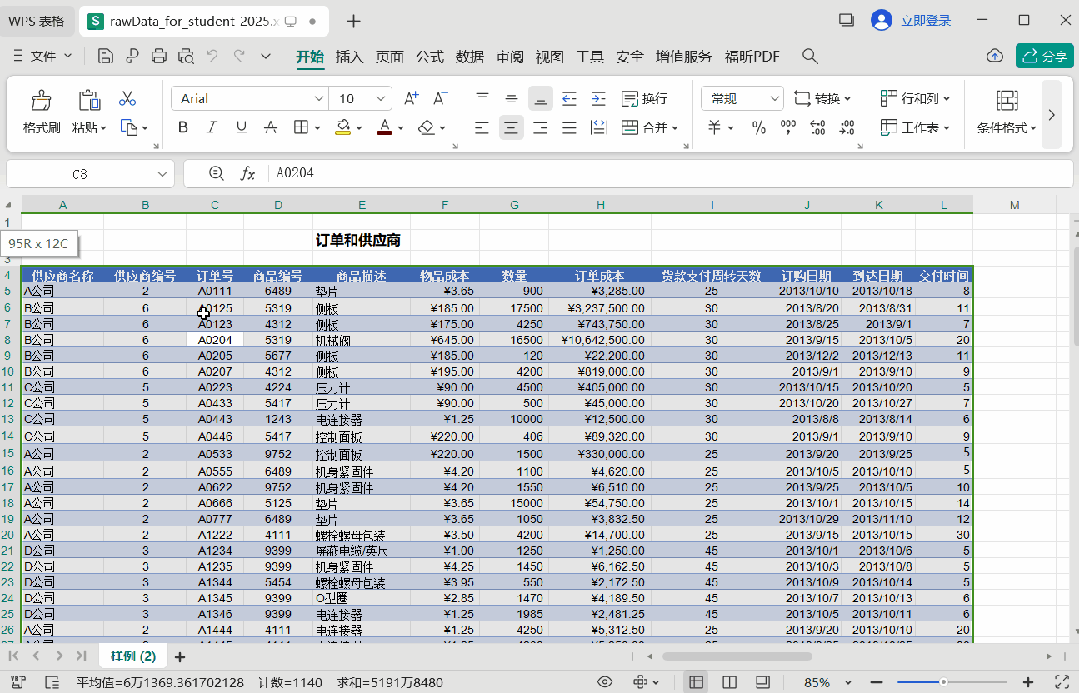The width and height of the screenshot is (1079, 693).
Task: Open the borders dropdown arrow
Action: click(317, 128)
